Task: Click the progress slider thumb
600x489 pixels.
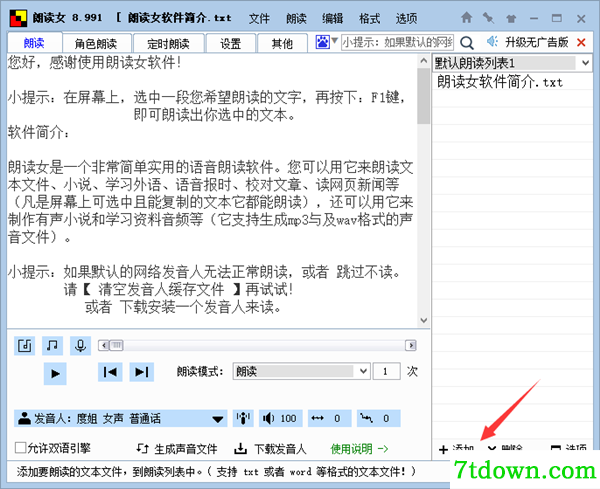Action: click(116, 346)
